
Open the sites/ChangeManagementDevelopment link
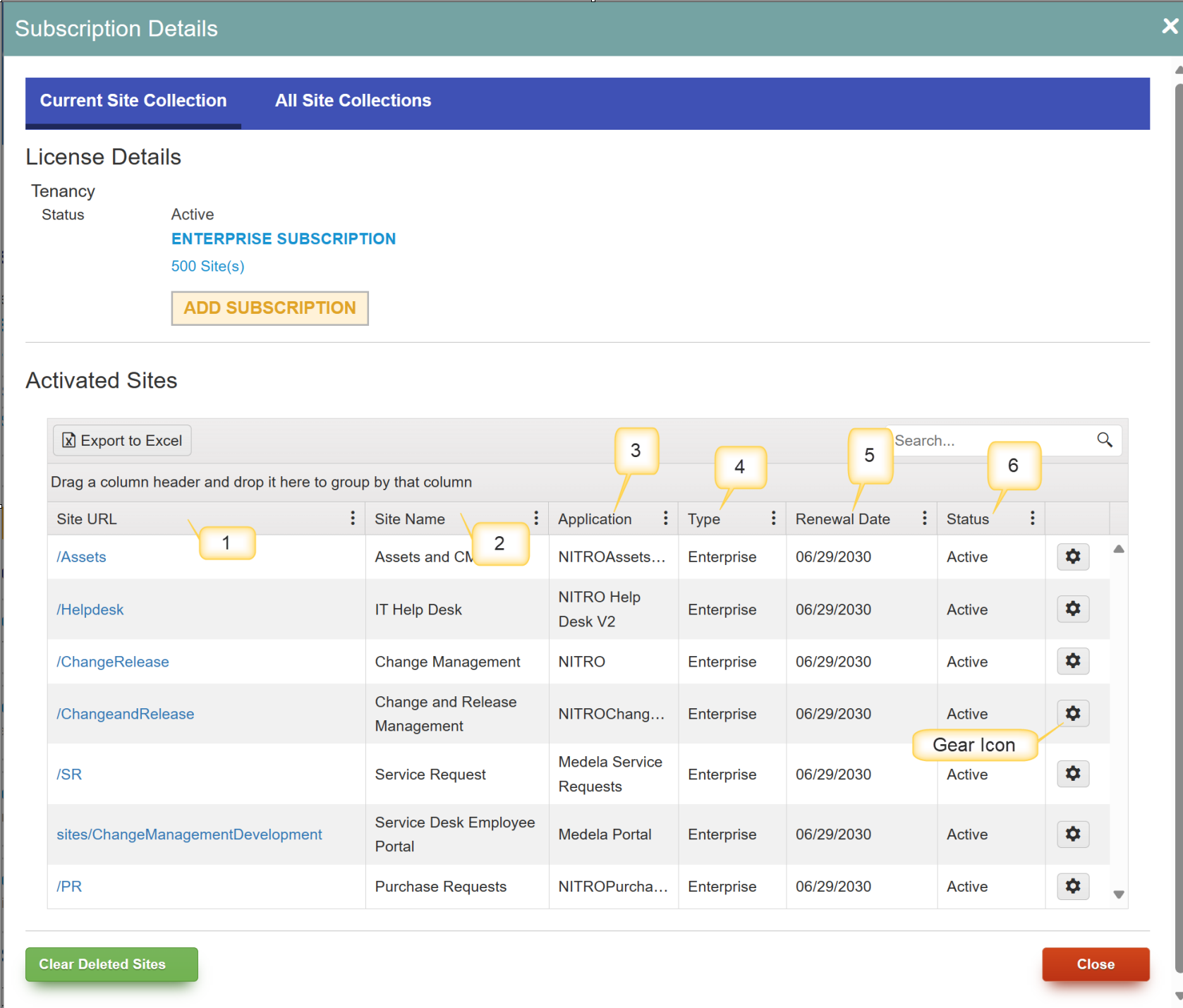click(189, 834)
